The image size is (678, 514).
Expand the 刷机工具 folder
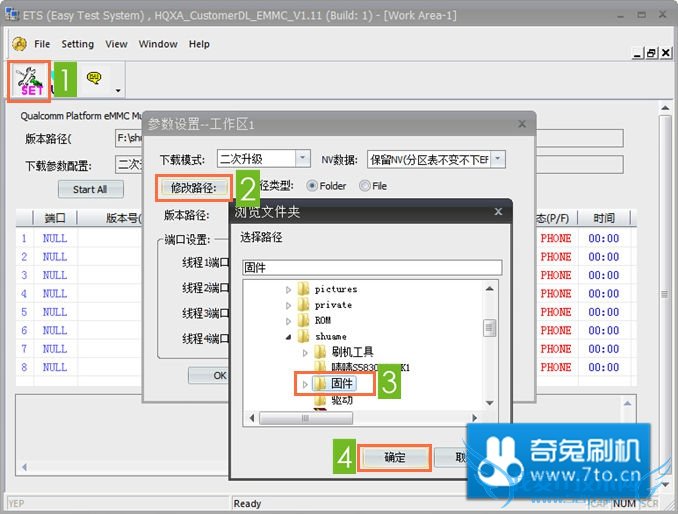tap(305, 353)
